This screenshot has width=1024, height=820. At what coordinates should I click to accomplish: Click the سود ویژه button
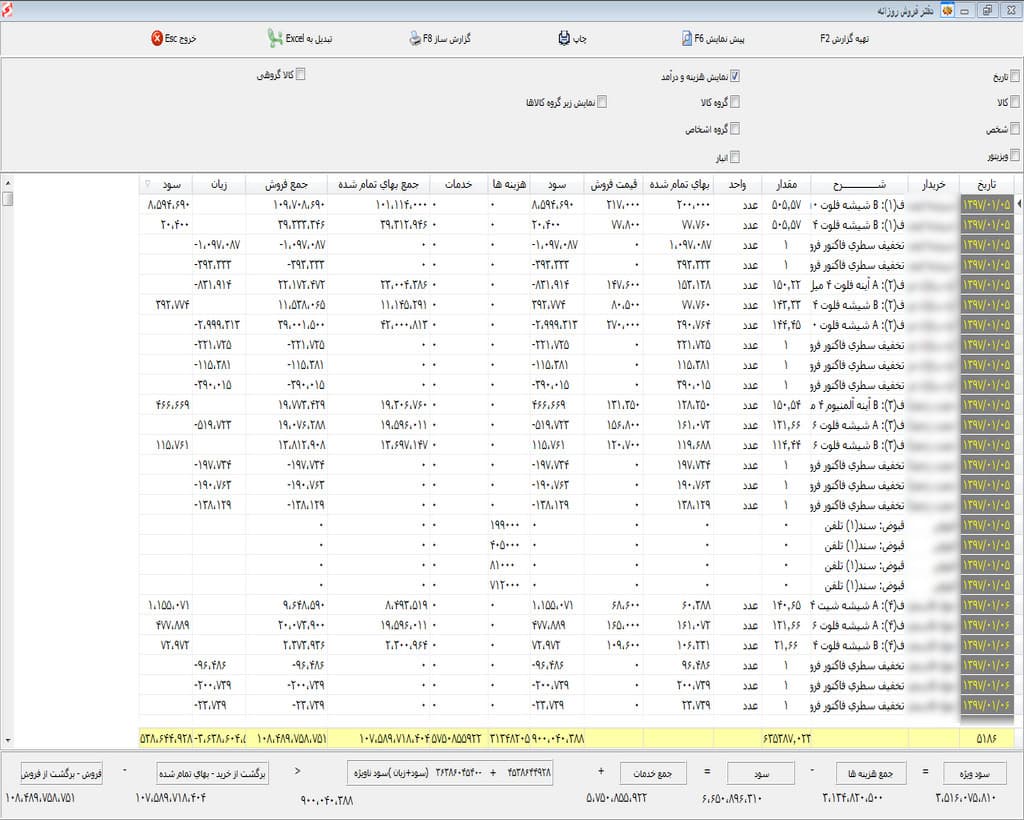coord(974,773)
